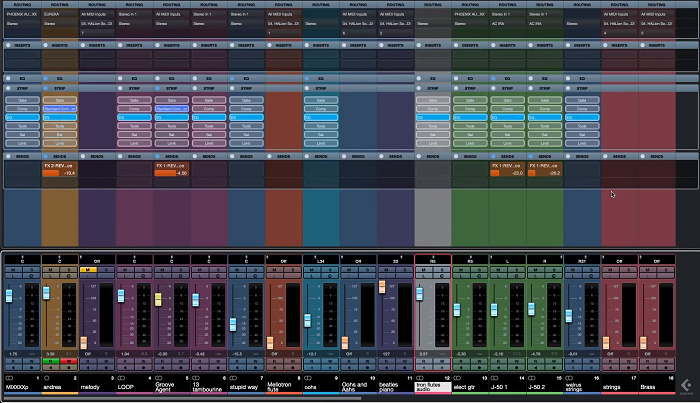Screen dimensions: 700x403
Task: Solo the walrus strings channel
Action: pyautogui.click(x=591, y=270)
